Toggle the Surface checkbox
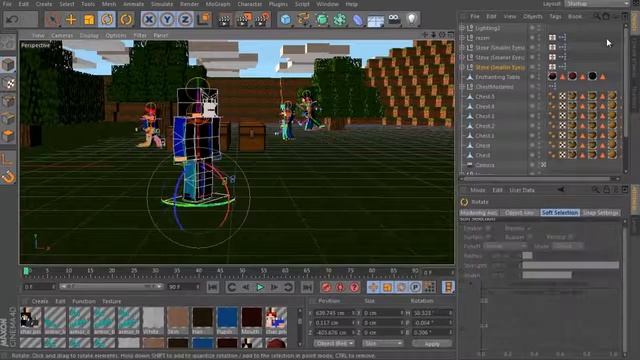 pos(488,237)
